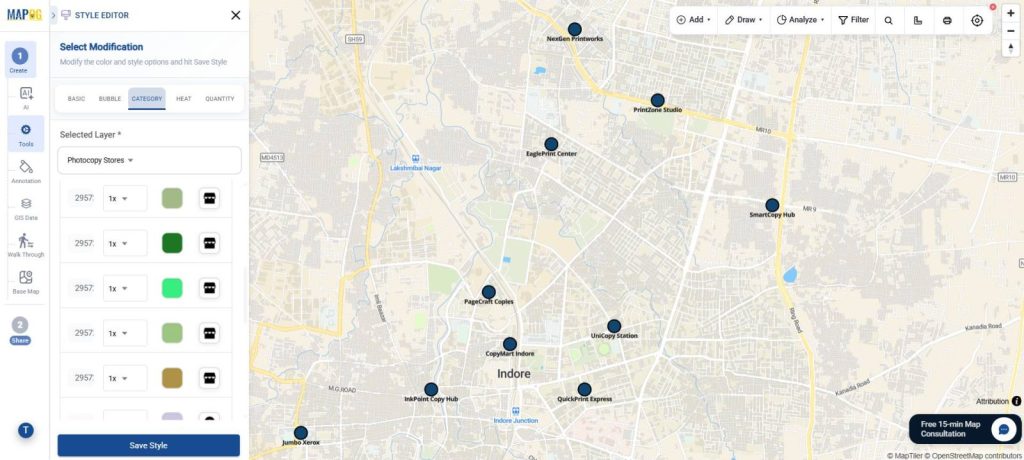The height and width of the screenshot is (460, 1024).
Task: Select the InkPoint Copy Hub marker
Action: coord(431,389)
